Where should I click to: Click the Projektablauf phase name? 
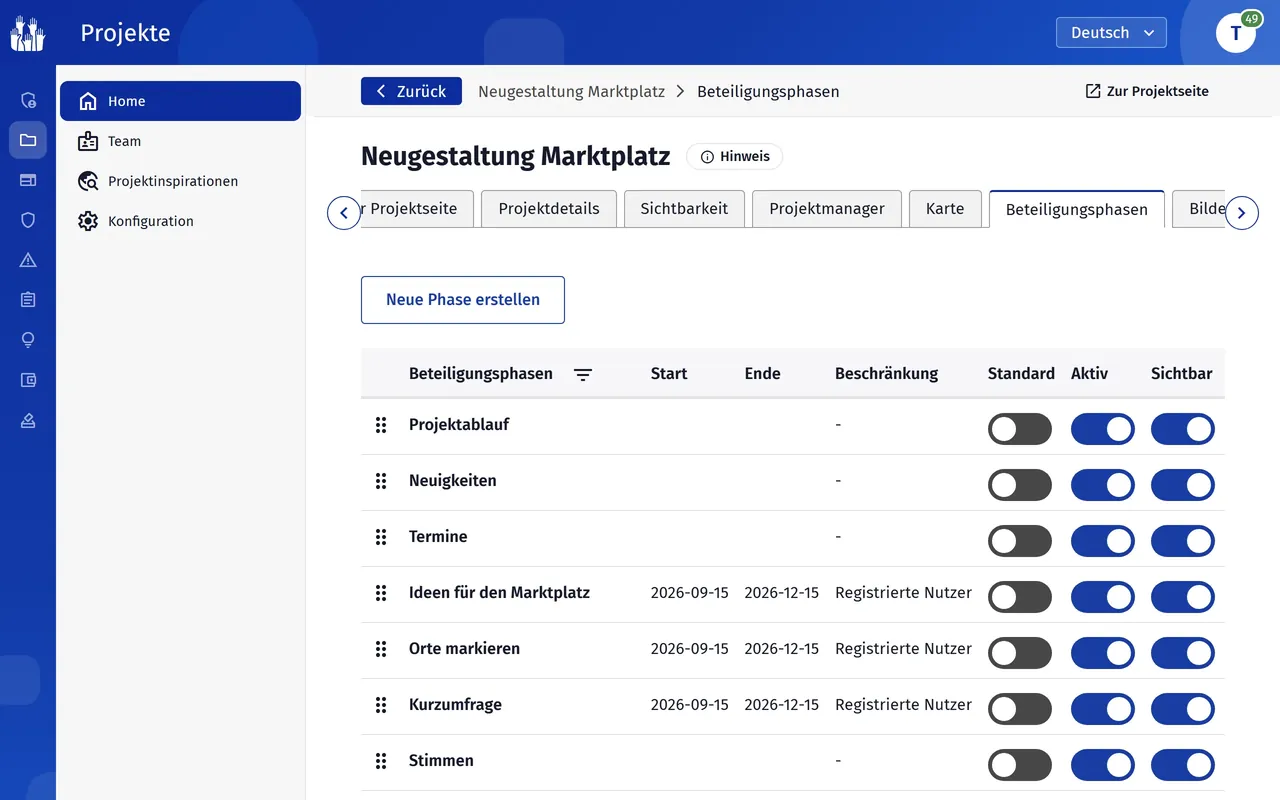coord(459,425)
